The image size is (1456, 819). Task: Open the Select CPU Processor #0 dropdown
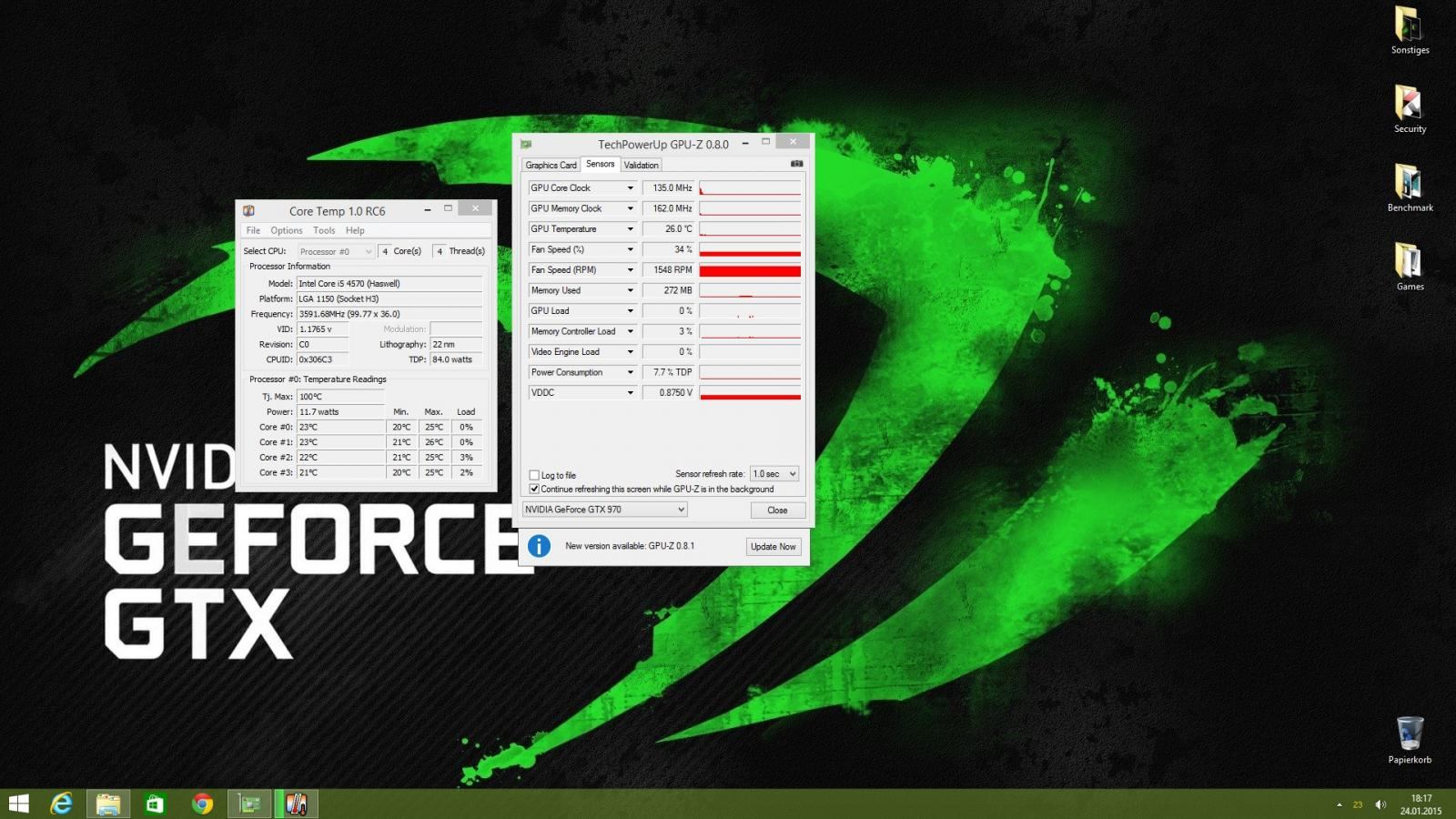point(336,251)
